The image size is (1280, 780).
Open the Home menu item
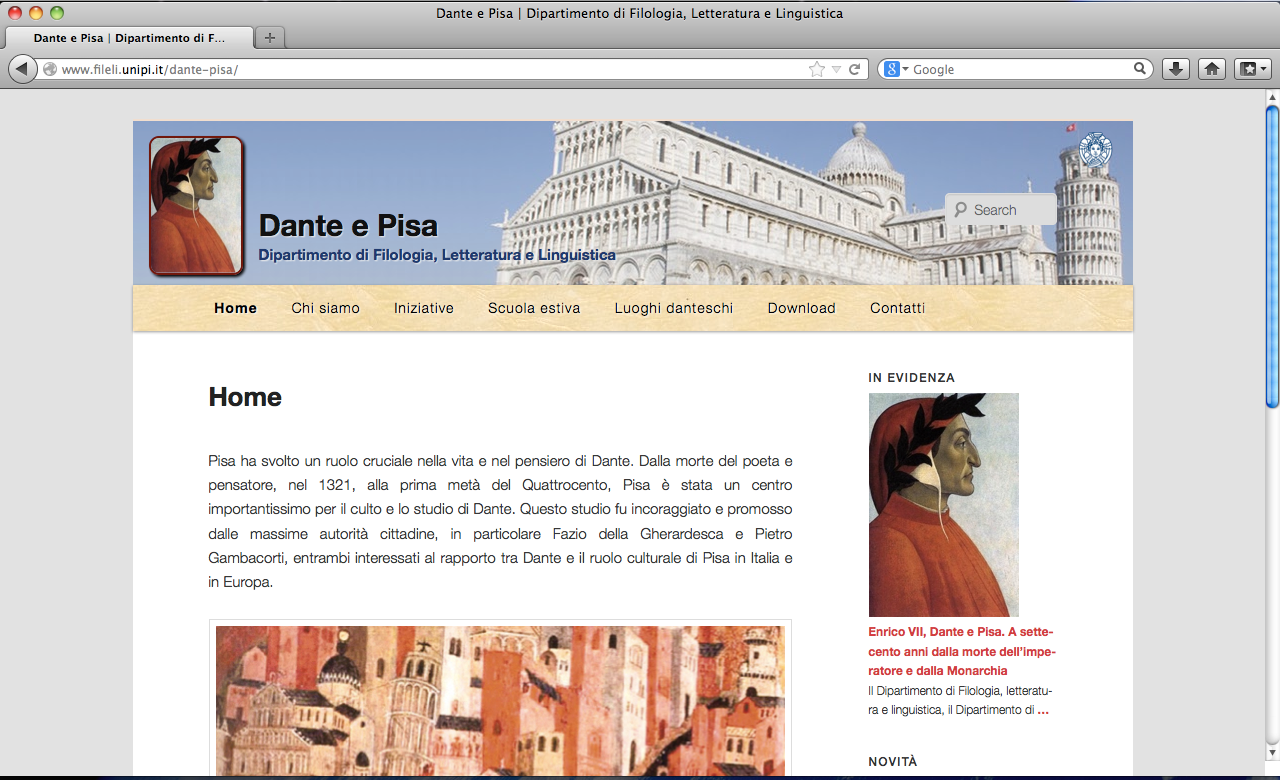point(235,308)
